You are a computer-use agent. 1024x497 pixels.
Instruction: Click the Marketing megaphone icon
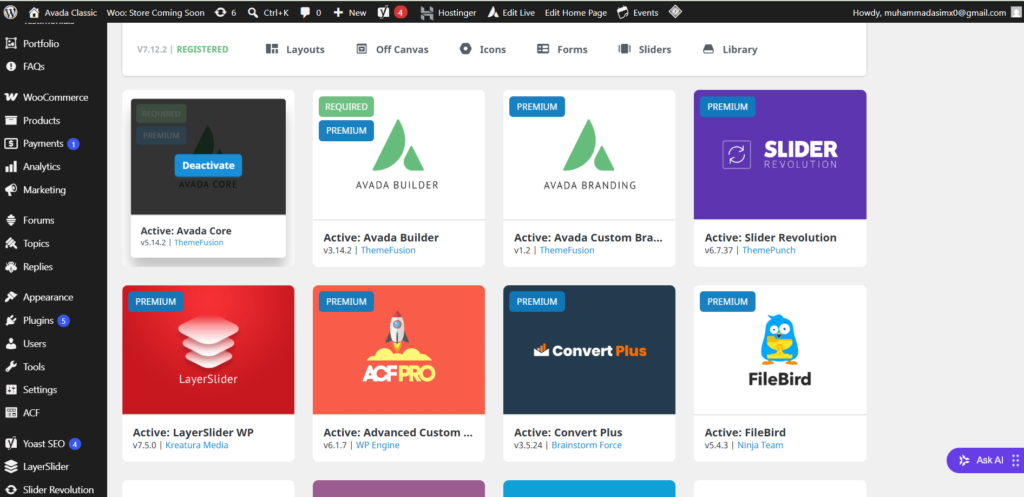tap(10, 190)
